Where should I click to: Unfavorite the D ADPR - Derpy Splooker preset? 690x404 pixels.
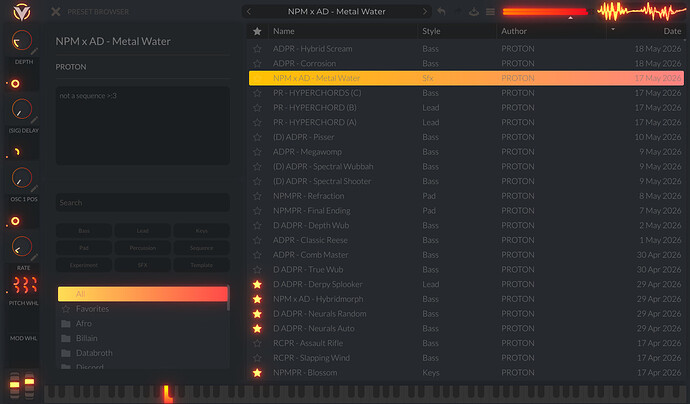(257, 284)
